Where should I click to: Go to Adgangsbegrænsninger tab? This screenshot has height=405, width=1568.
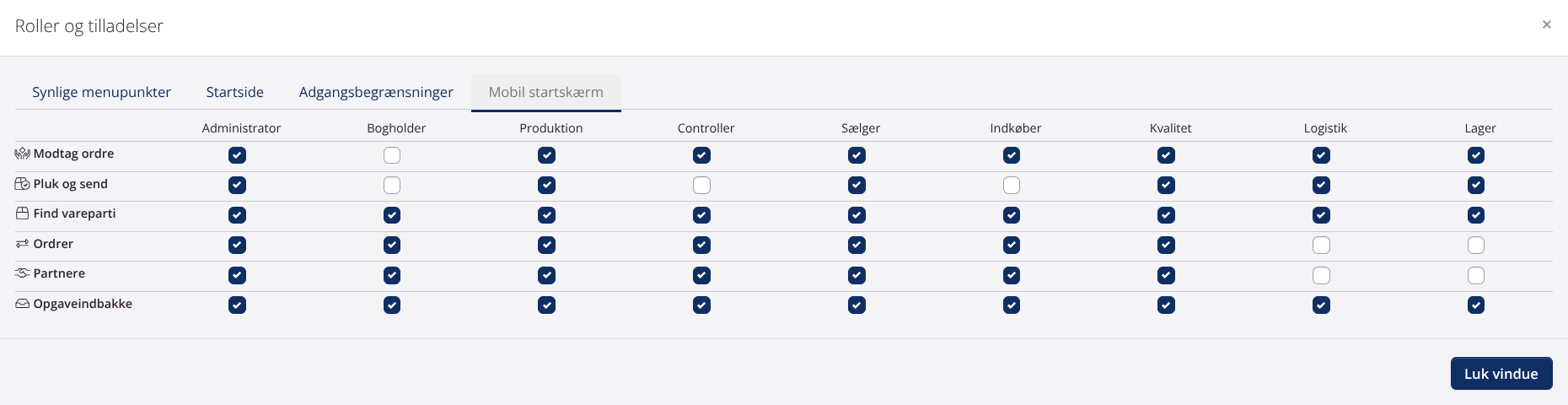[x=376, y=92]
